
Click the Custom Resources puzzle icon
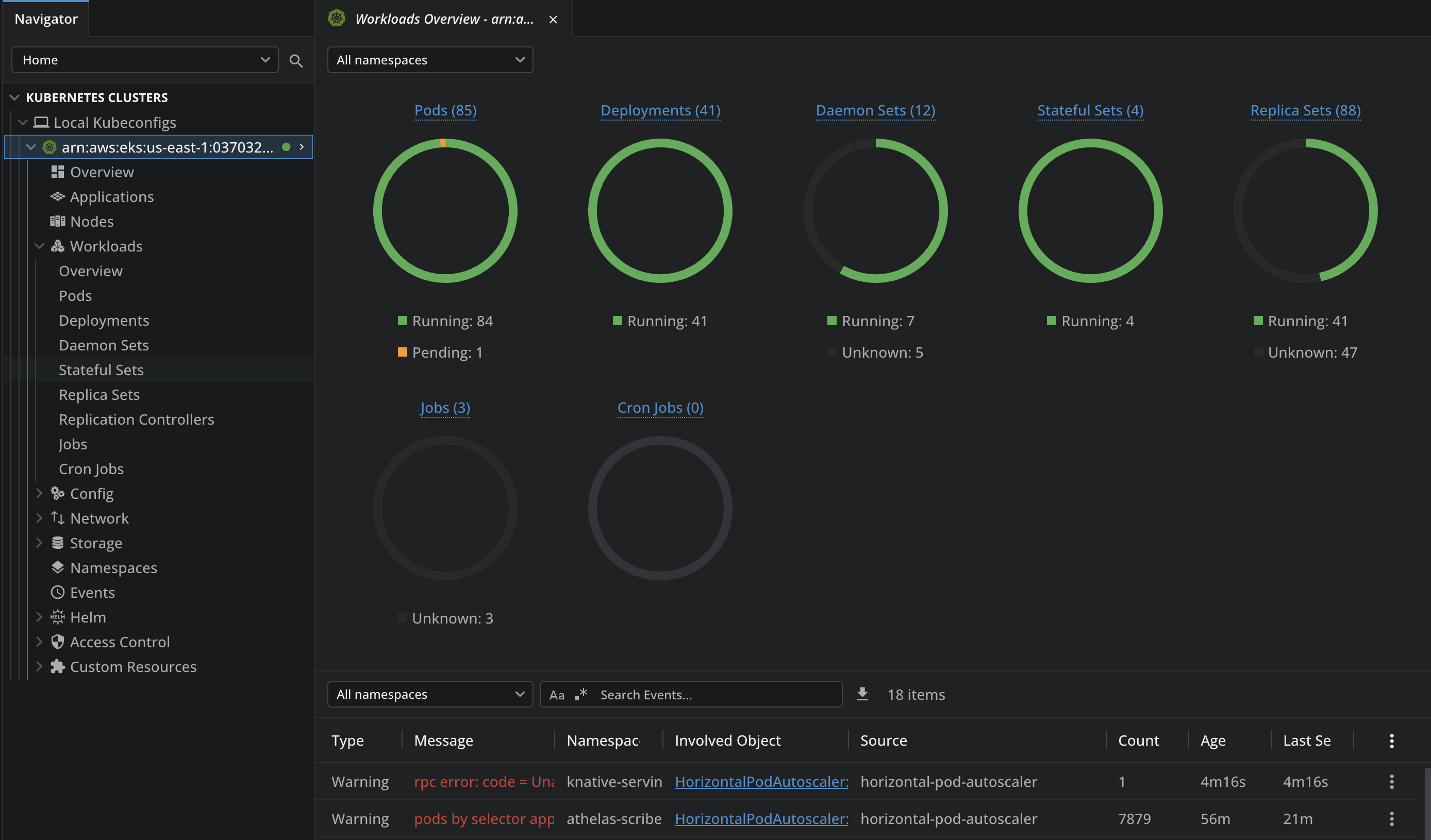pos(57,666)
